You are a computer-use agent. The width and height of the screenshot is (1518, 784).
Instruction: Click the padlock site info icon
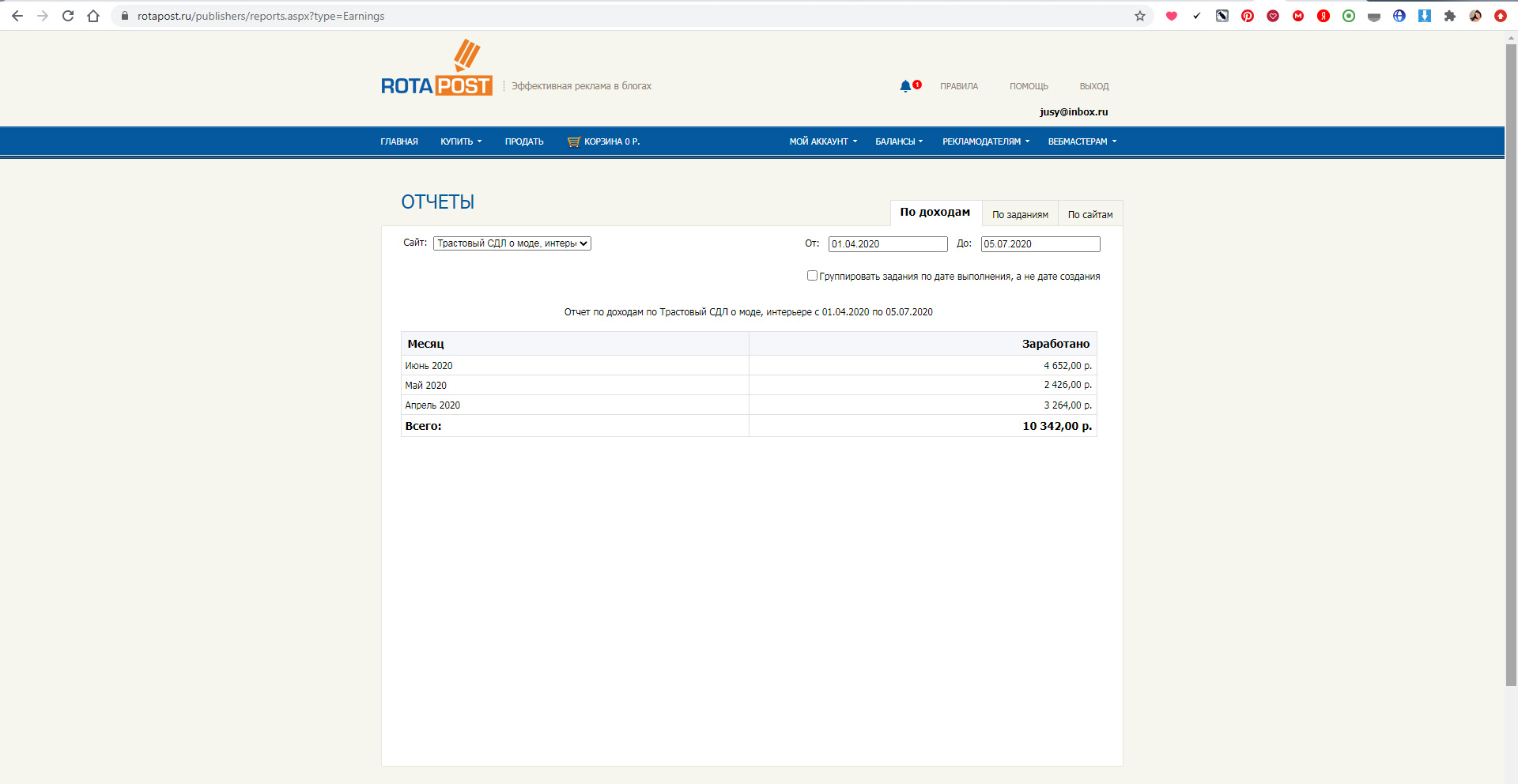(124, 16)
